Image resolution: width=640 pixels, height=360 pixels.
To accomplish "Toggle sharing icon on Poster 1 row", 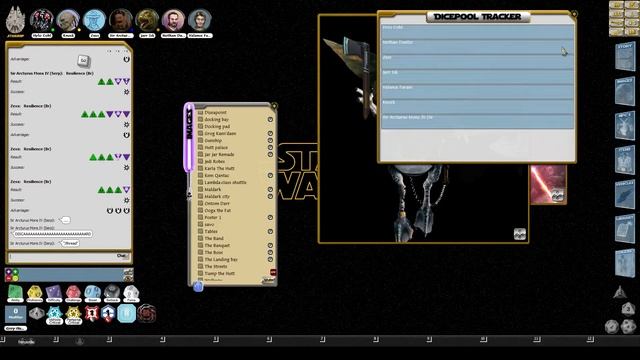I will tap(270, 218).
